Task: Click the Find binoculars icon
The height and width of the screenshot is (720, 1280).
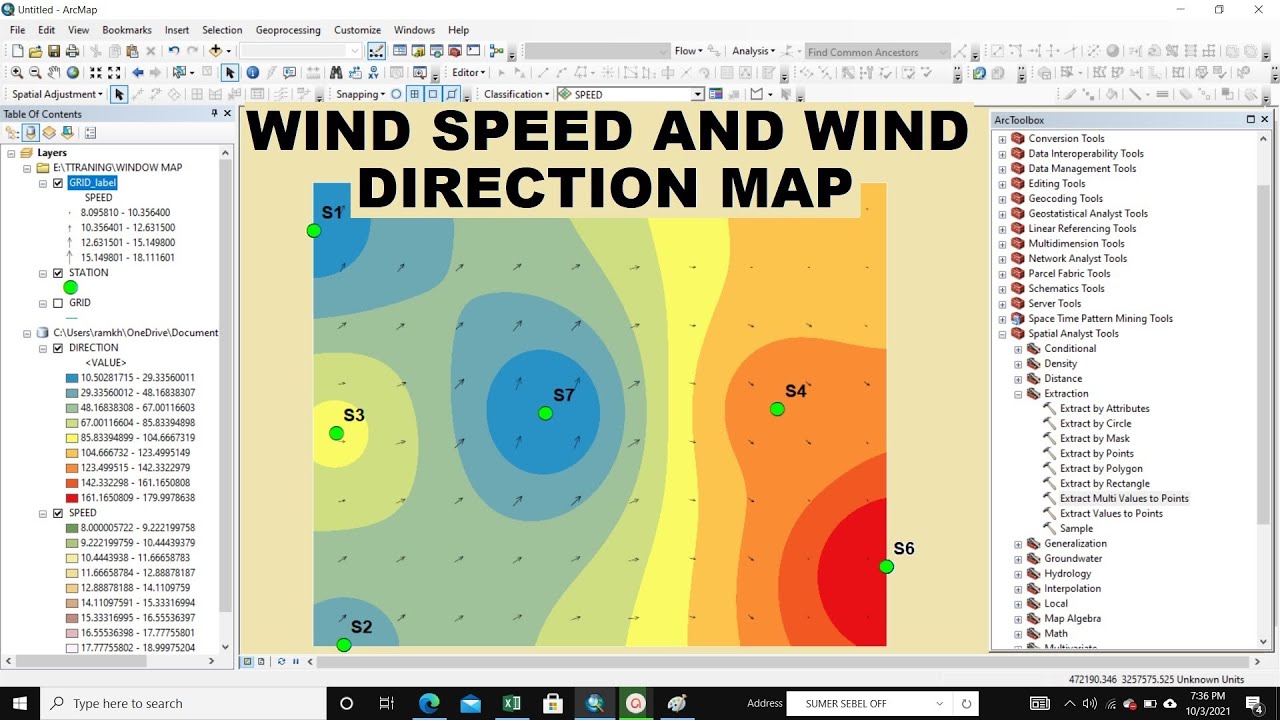Action: (336, 72)
